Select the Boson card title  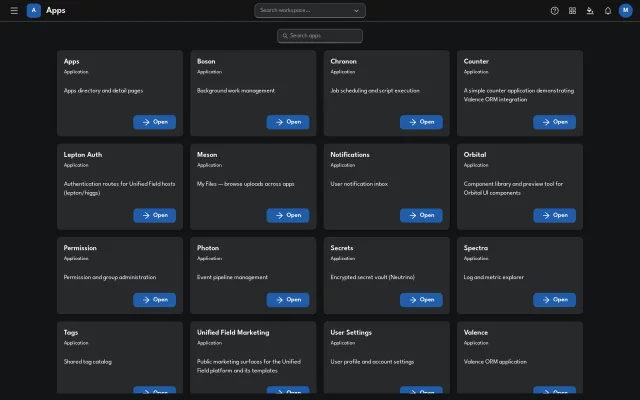(206, 61)
